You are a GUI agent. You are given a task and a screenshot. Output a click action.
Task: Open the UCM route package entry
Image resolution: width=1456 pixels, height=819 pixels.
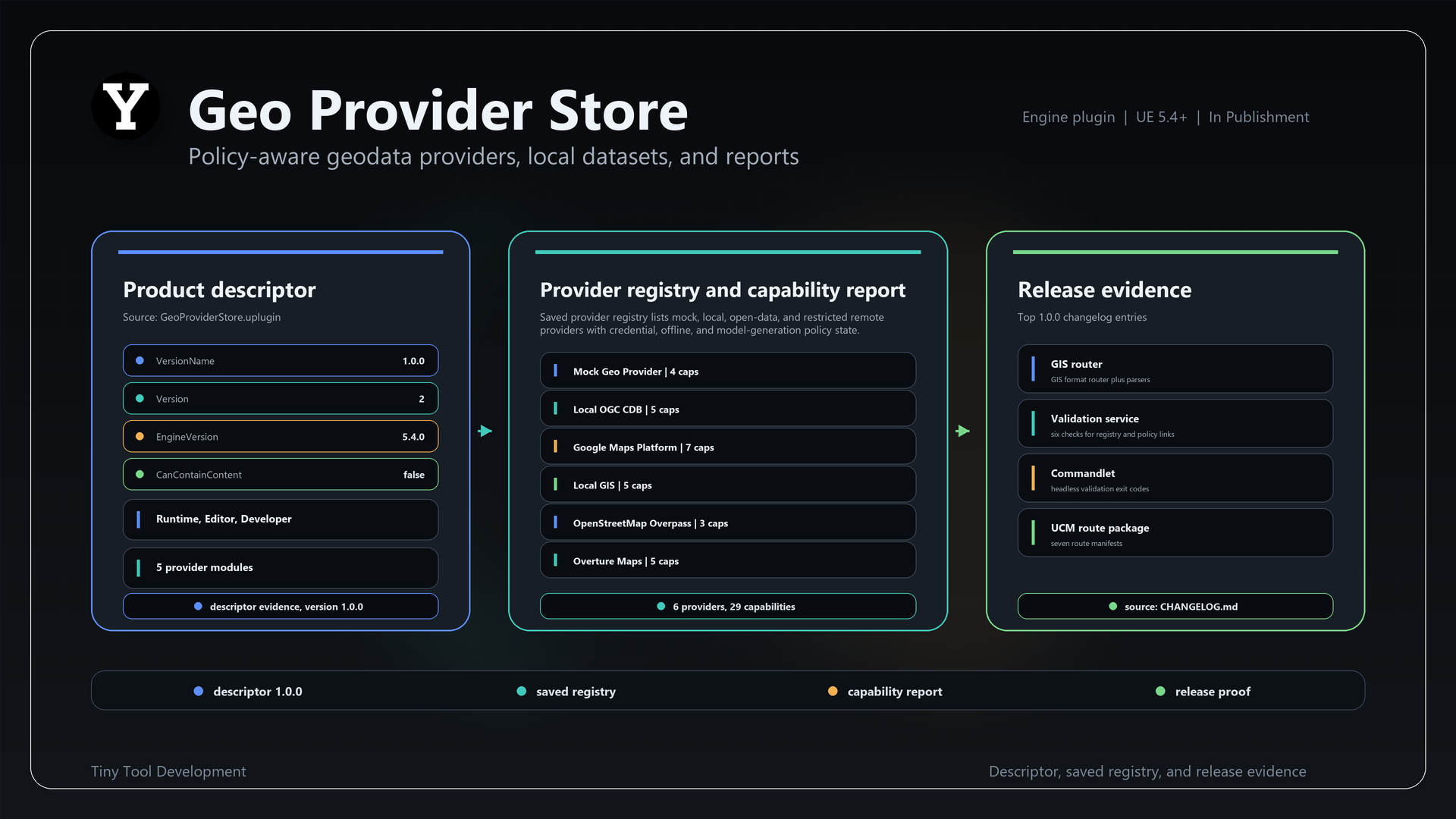(1175, 533)
